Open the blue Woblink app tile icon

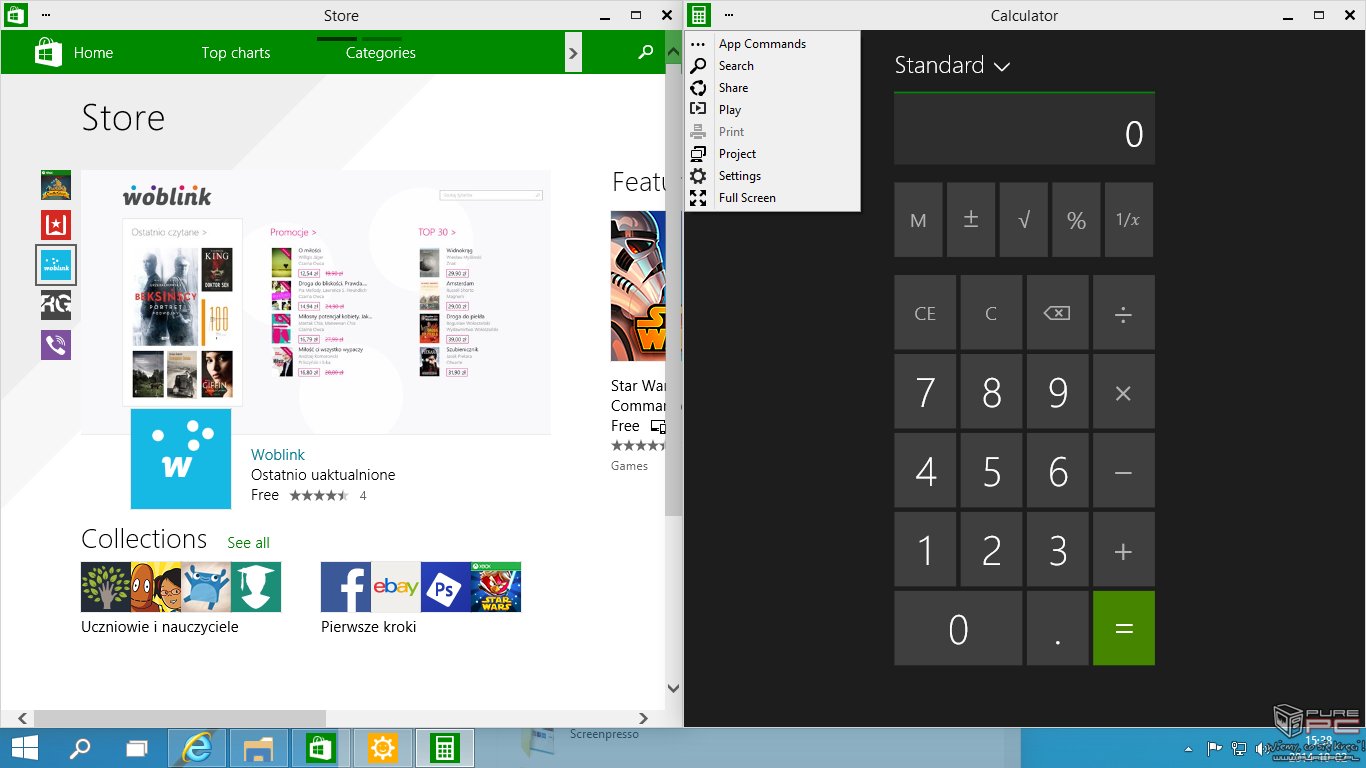coord(181,459)
